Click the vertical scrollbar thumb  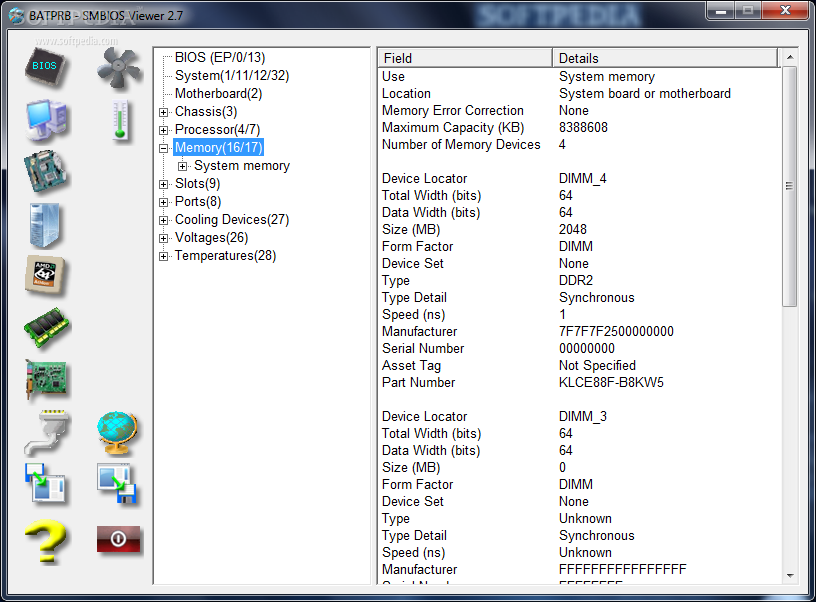(789, 186)
